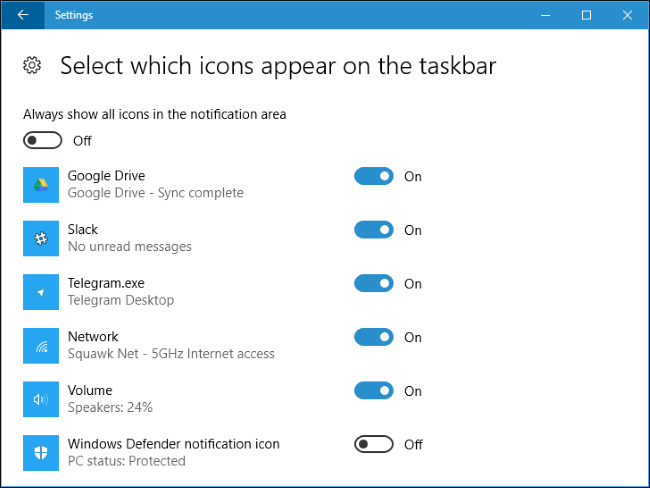The image size is (650, 488).
Task: Click the Slack app icon
Action: tap(41, 238)
